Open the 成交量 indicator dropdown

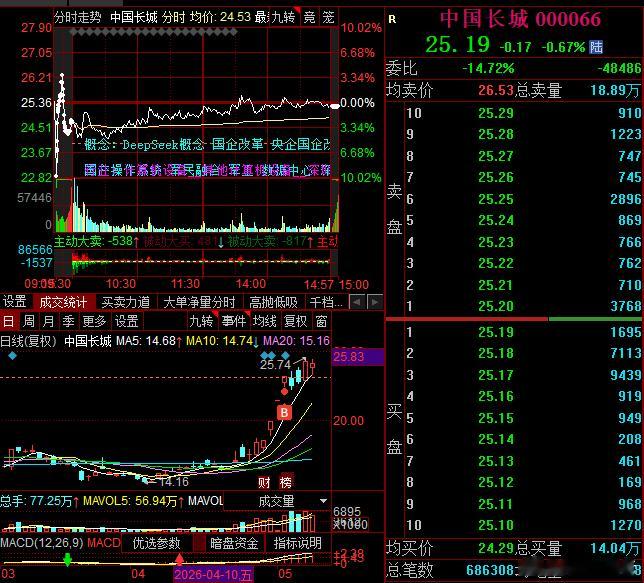276,501
